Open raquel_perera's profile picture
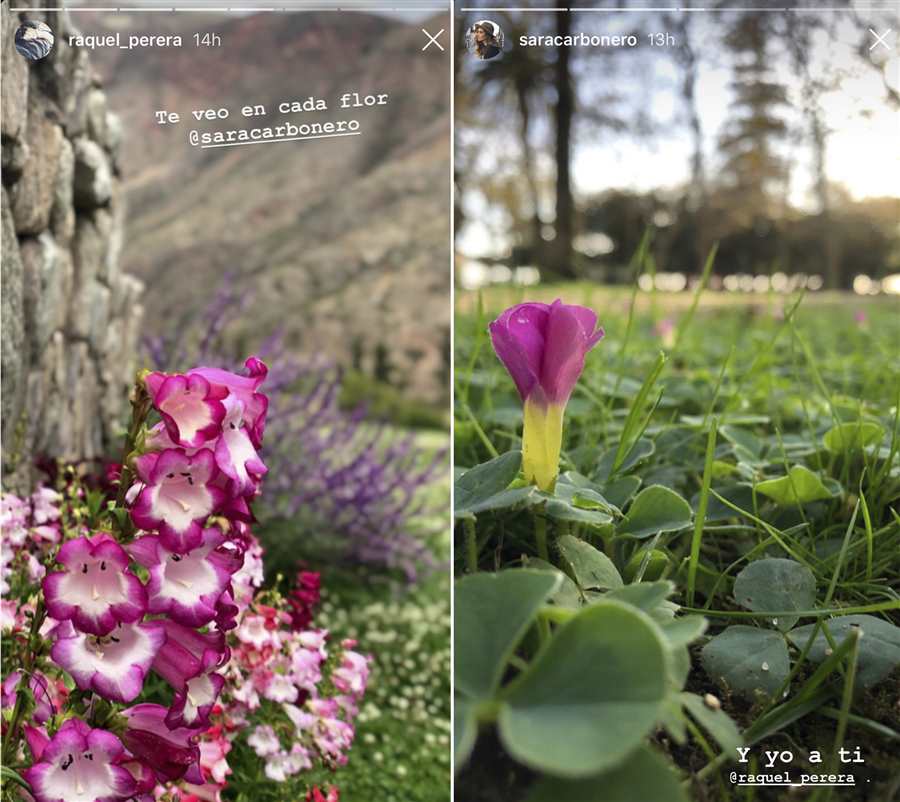 point(34,40)
